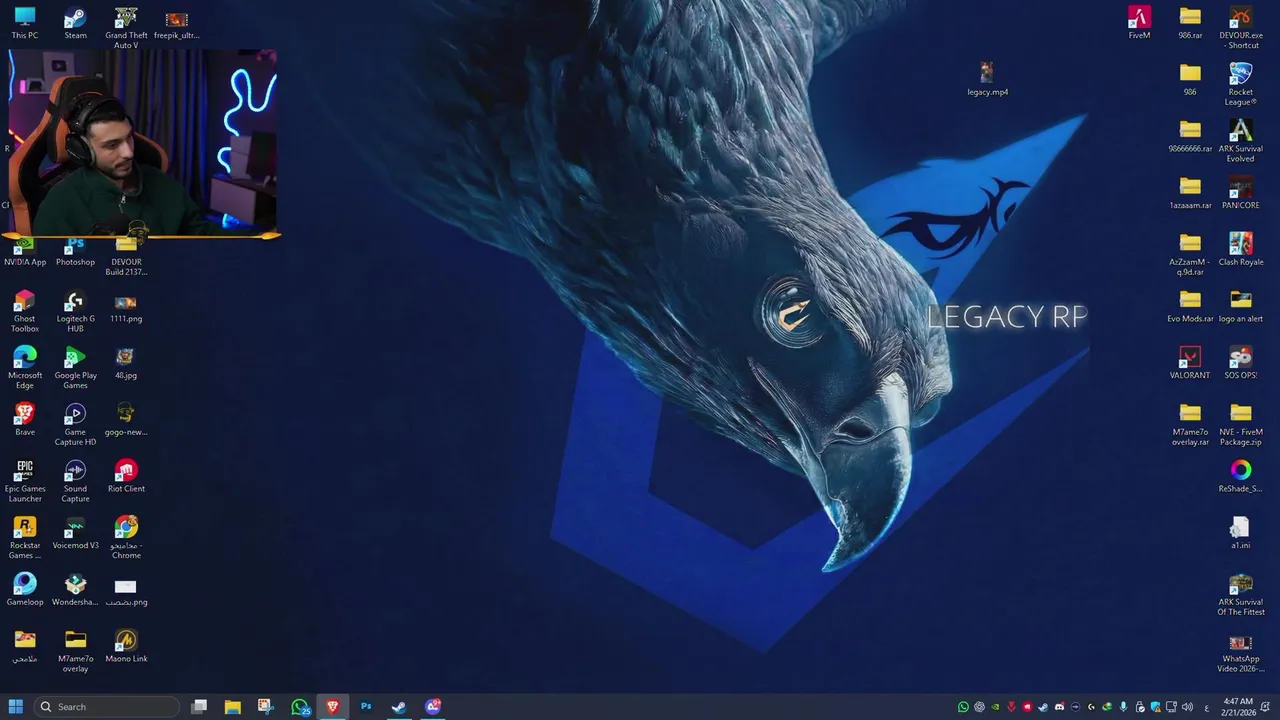
Task: Open the Discord system tray icon
Action: pos(1059,707)
